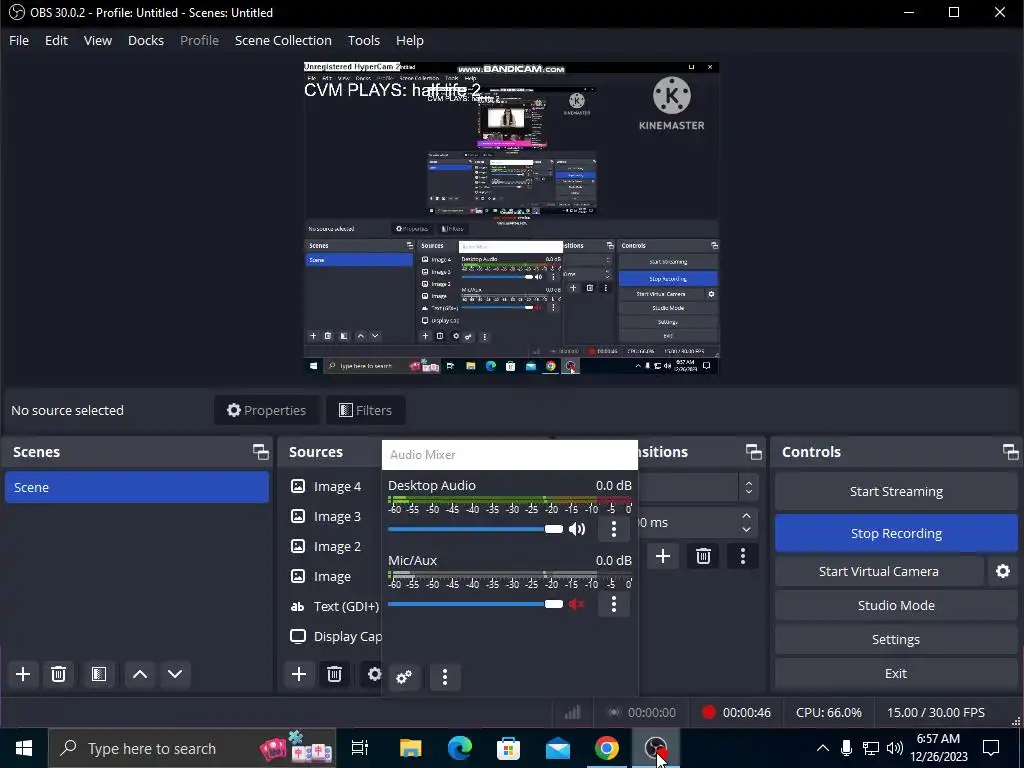Click the Filters button
1024x768 pixels.
(366, 410)
